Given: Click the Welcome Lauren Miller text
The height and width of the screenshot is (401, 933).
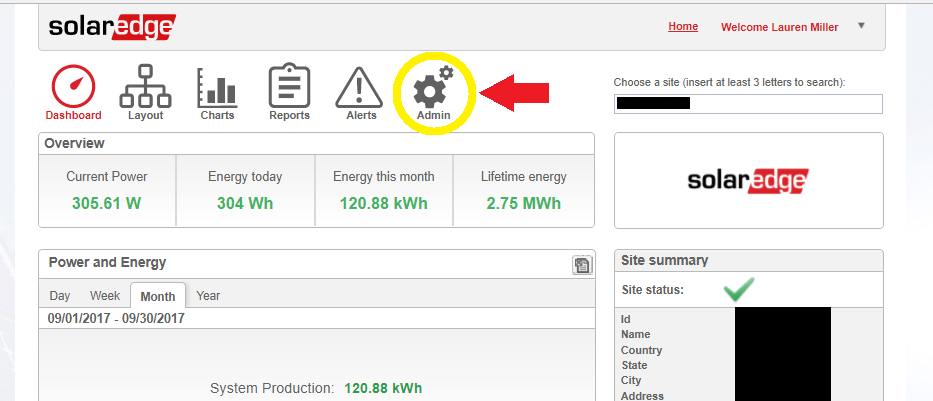Looking at the screenshot, I should (779, 27).
